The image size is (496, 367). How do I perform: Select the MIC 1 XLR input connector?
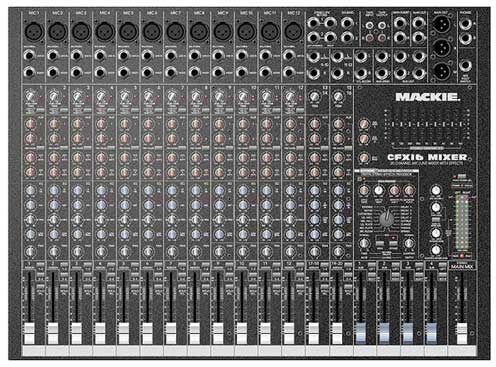click(x=34, y=32)
